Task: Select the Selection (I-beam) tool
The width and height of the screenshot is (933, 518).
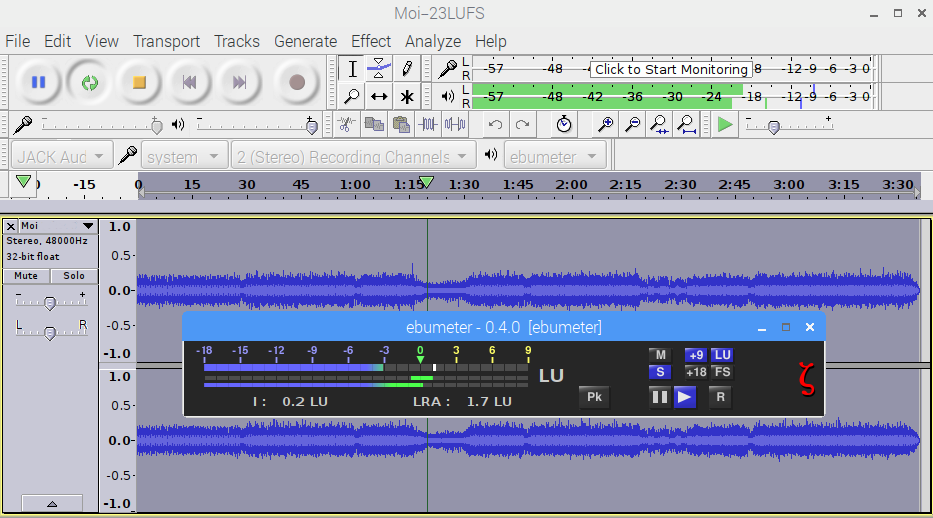Action: 352,69
